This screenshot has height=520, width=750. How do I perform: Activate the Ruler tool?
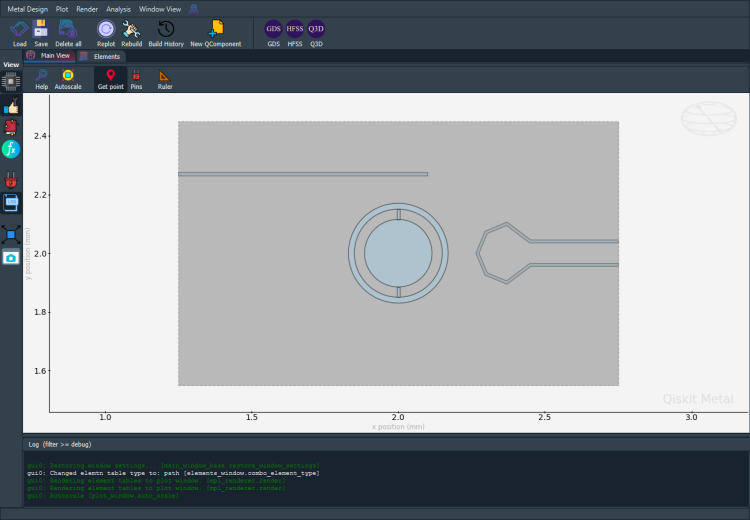click(x=165, y=79)
